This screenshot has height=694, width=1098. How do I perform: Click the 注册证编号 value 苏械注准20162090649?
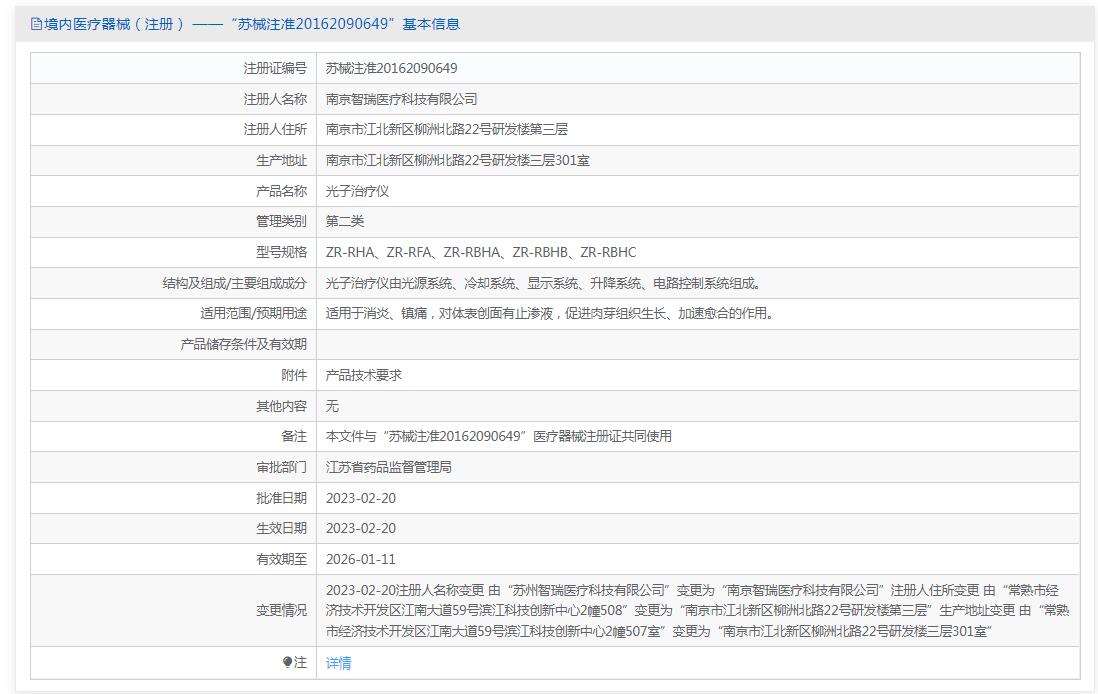tap(391, 69)
